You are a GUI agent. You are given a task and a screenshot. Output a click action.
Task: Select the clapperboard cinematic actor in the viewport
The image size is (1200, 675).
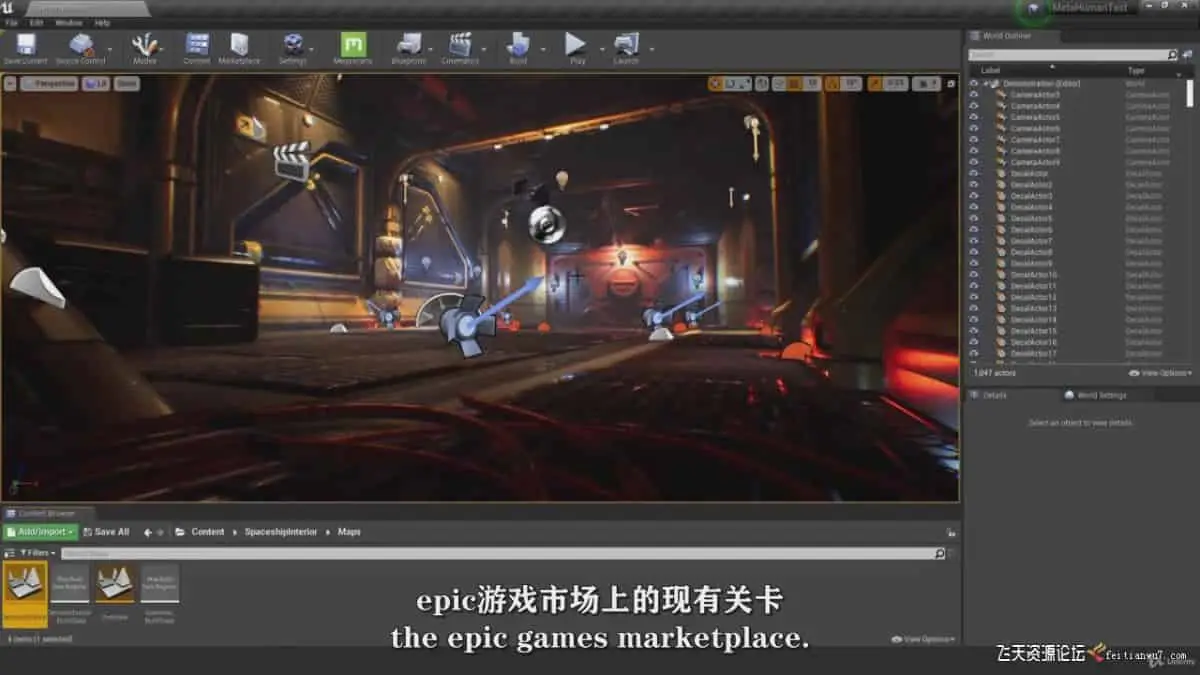pos(292,161)
